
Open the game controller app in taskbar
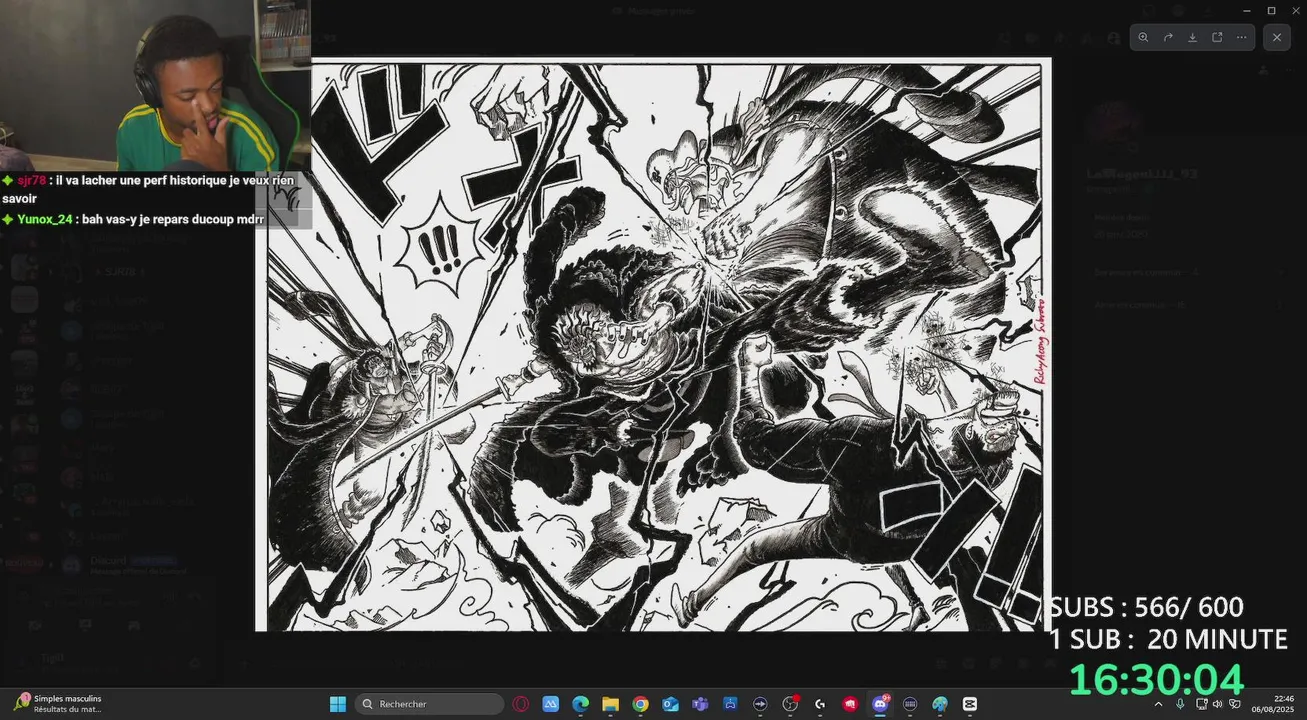pyautogui.click(x=730, y=704)
